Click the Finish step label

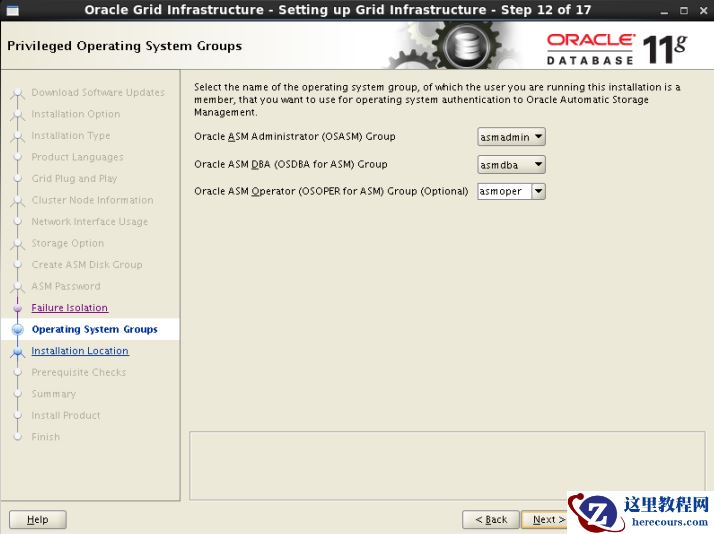pyautogui.click(x=46, y=437)
